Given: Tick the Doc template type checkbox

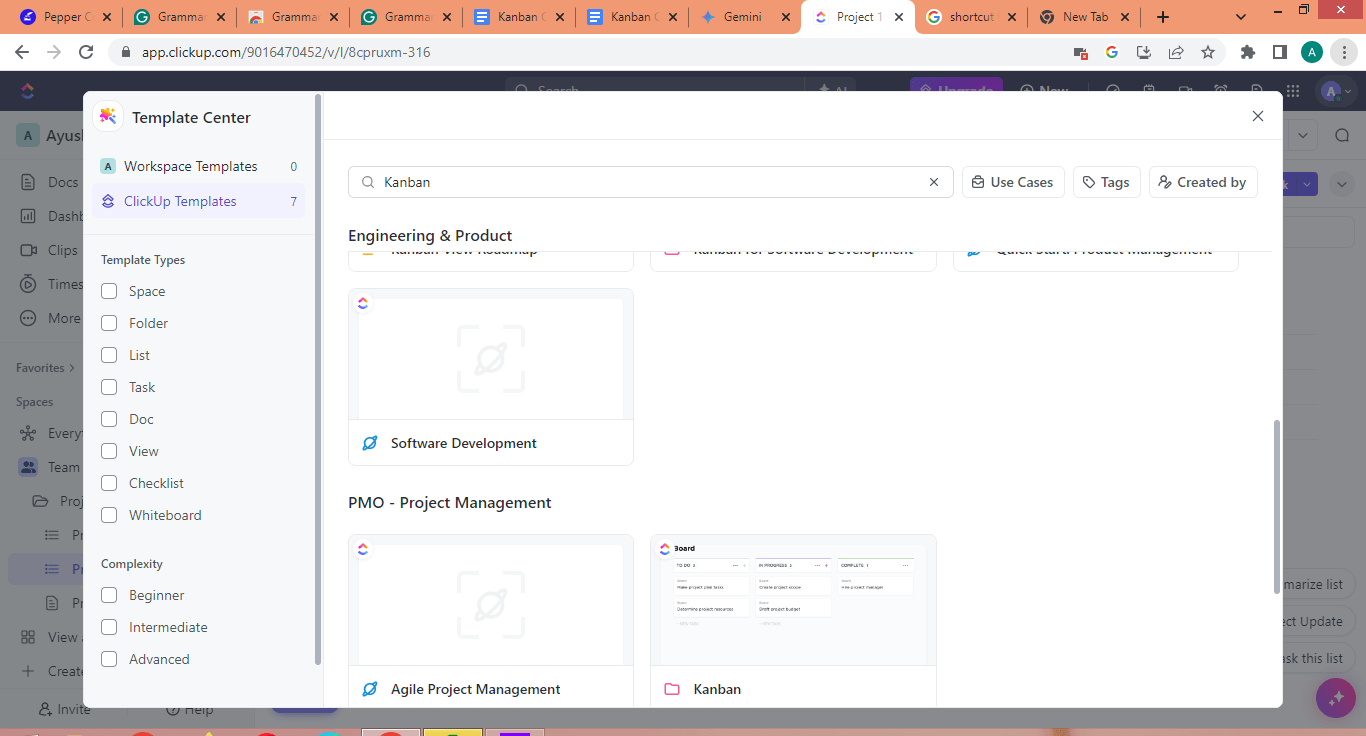Looking at the screenshot, I should click(x=109, y=419).
